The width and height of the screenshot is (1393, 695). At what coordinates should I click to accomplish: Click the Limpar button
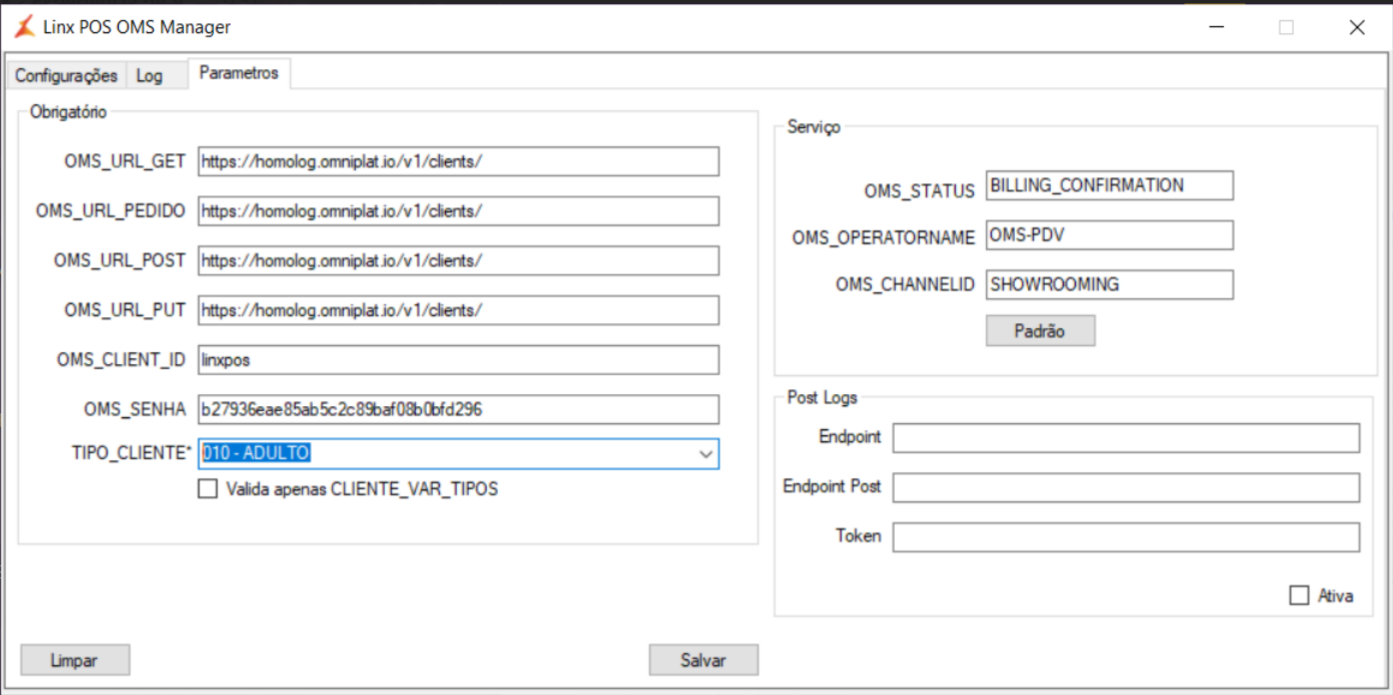tap(75, 660)
